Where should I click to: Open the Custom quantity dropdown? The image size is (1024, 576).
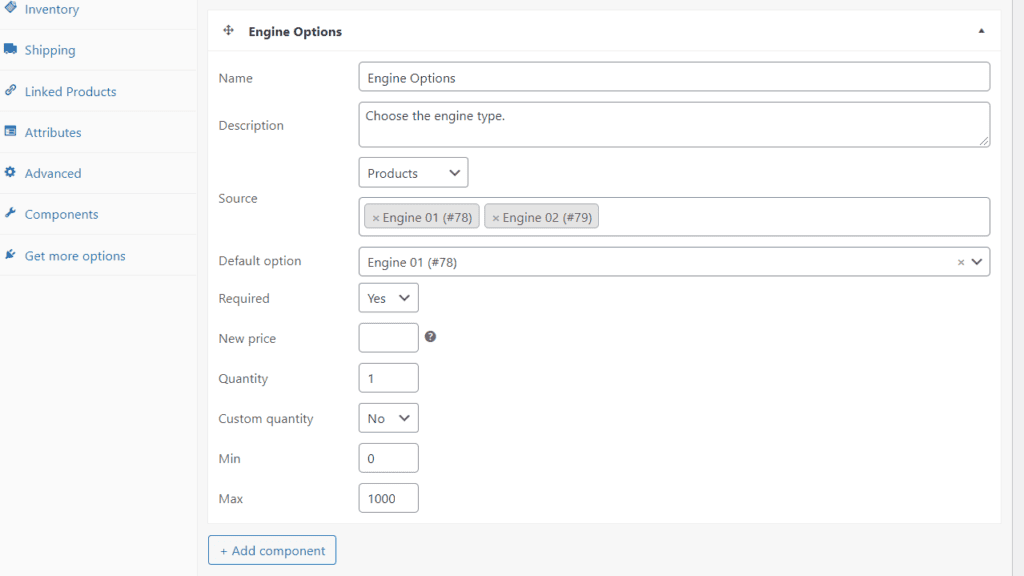pos(388,418)
